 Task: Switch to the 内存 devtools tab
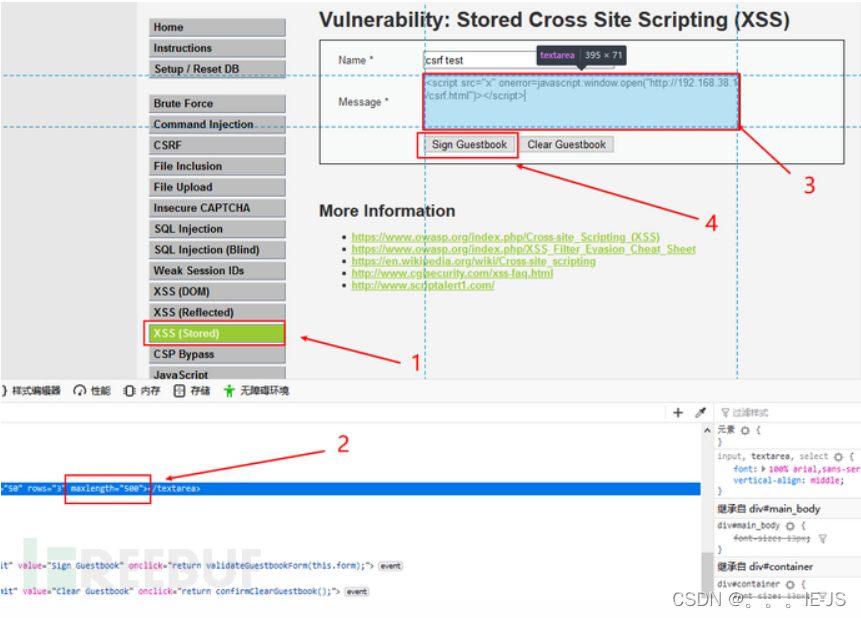(142, 391)
